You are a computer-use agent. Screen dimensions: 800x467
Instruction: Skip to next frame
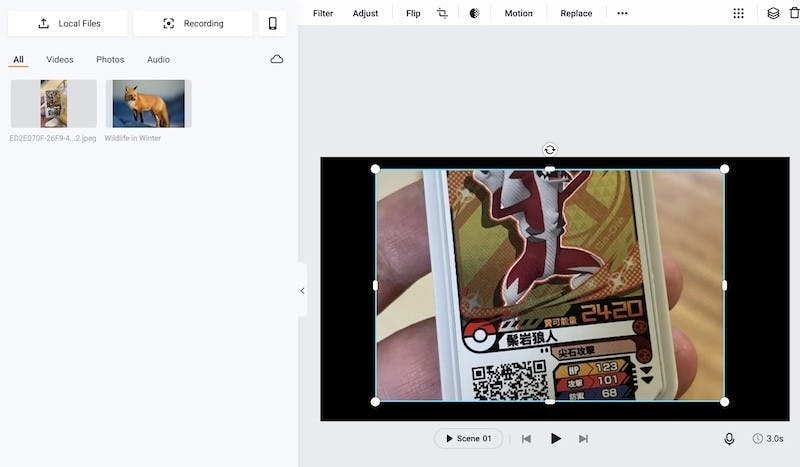click(583, 438)
